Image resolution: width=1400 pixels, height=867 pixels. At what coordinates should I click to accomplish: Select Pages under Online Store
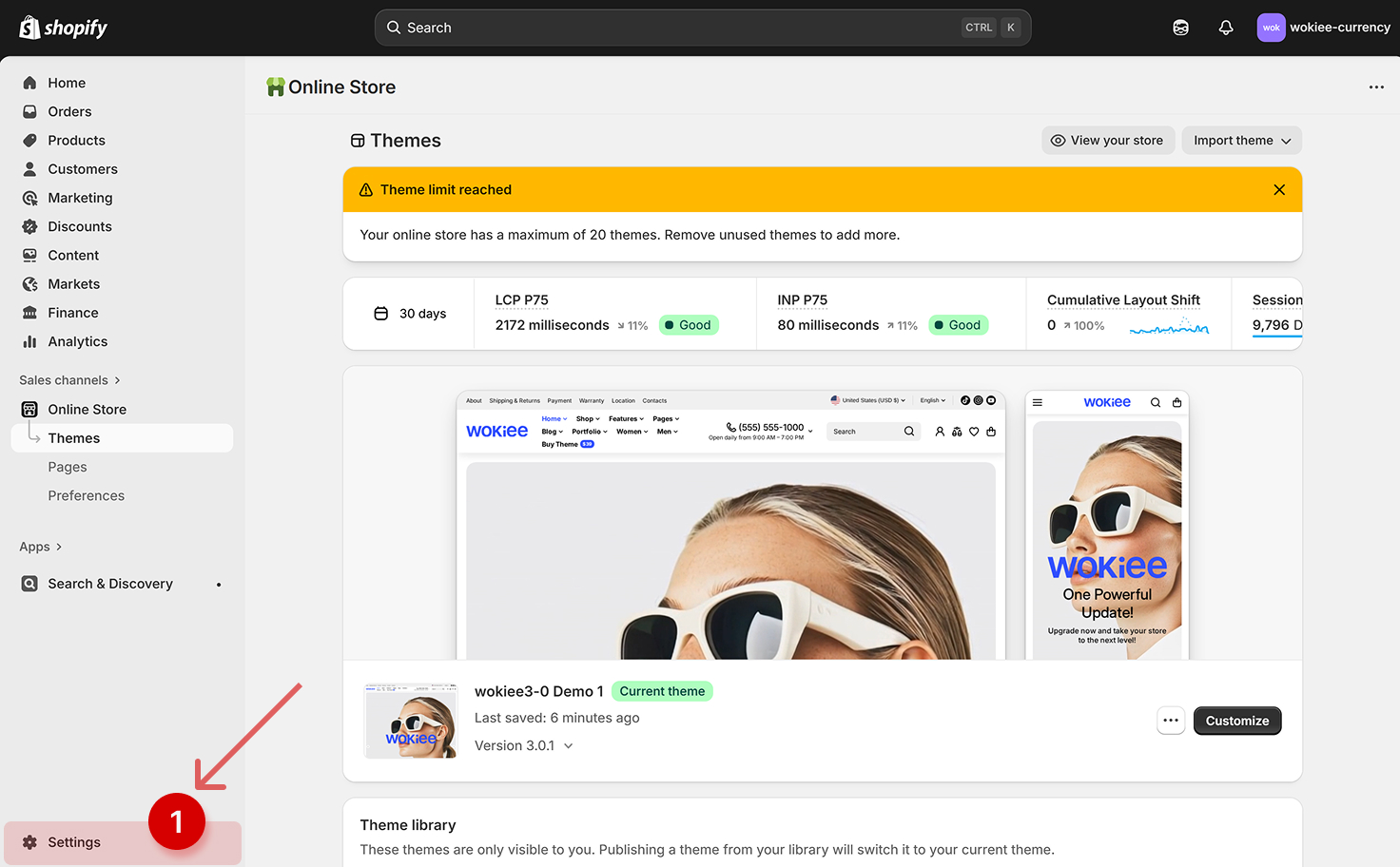pyautogui.click(x=68, y=467)
